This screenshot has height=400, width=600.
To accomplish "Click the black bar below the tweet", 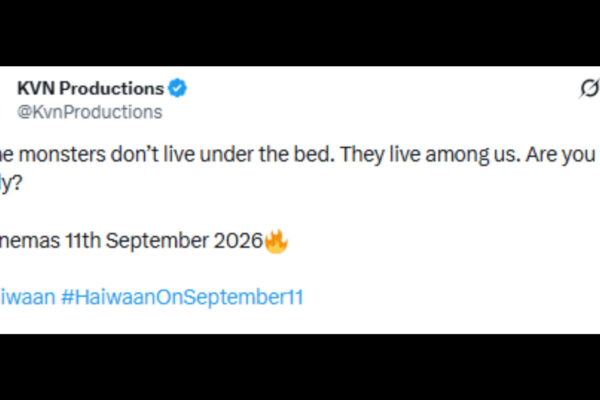I will click(300, 367).
